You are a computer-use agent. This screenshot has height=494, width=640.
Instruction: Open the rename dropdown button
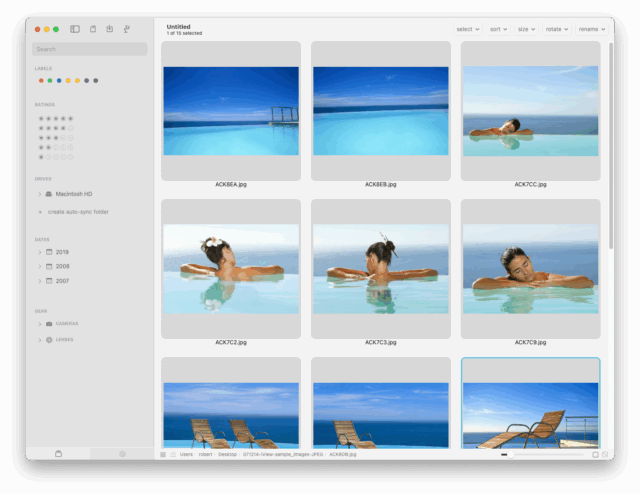tap(589, 29)
